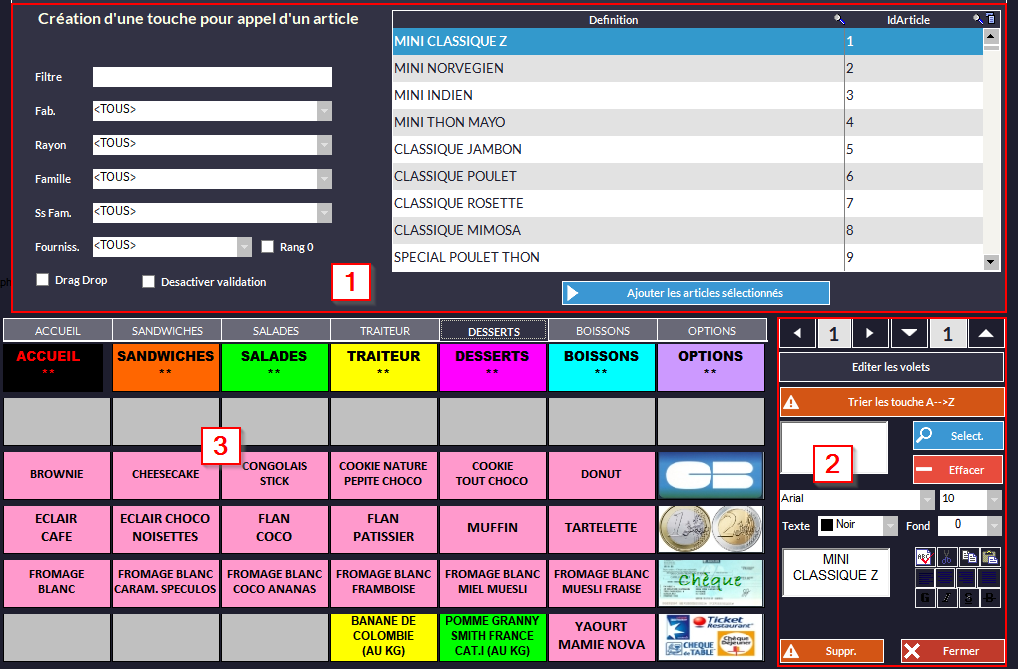Click the search magnifier in Definition column header
This screenshot has width=1018, height=669.
point(838,19)
